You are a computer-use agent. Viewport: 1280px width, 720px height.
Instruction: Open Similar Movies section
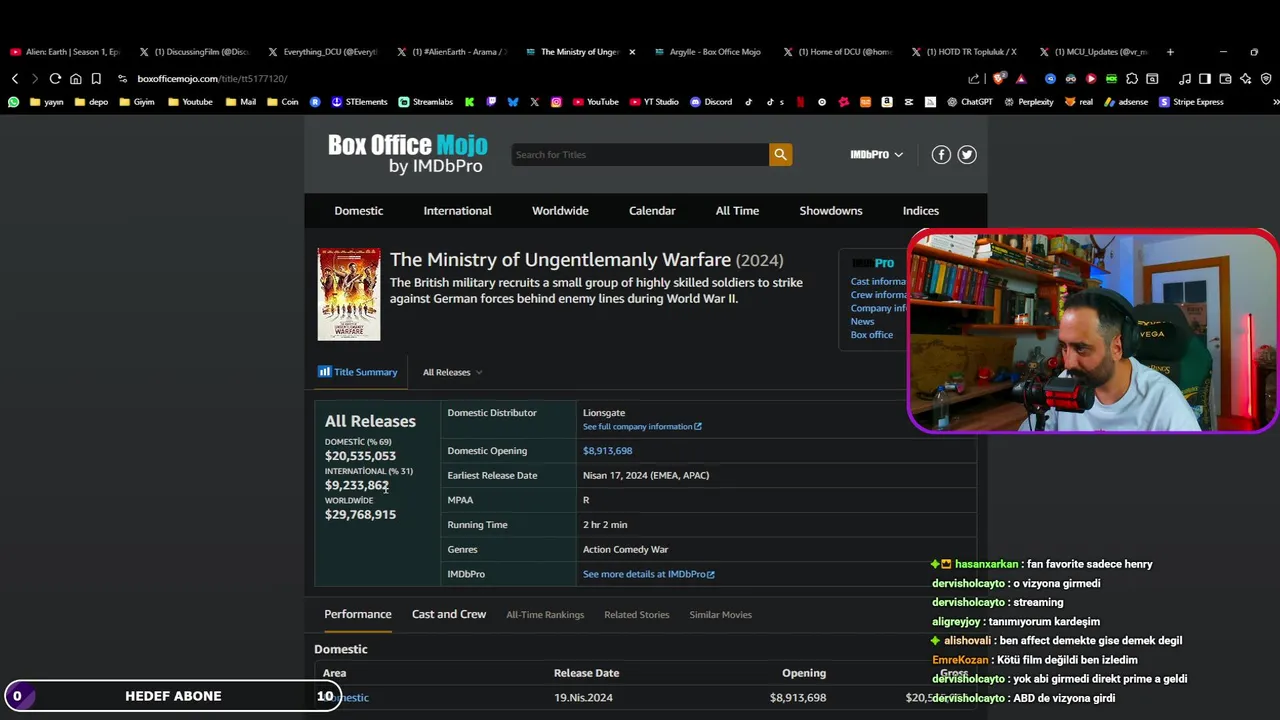point(720,614)
